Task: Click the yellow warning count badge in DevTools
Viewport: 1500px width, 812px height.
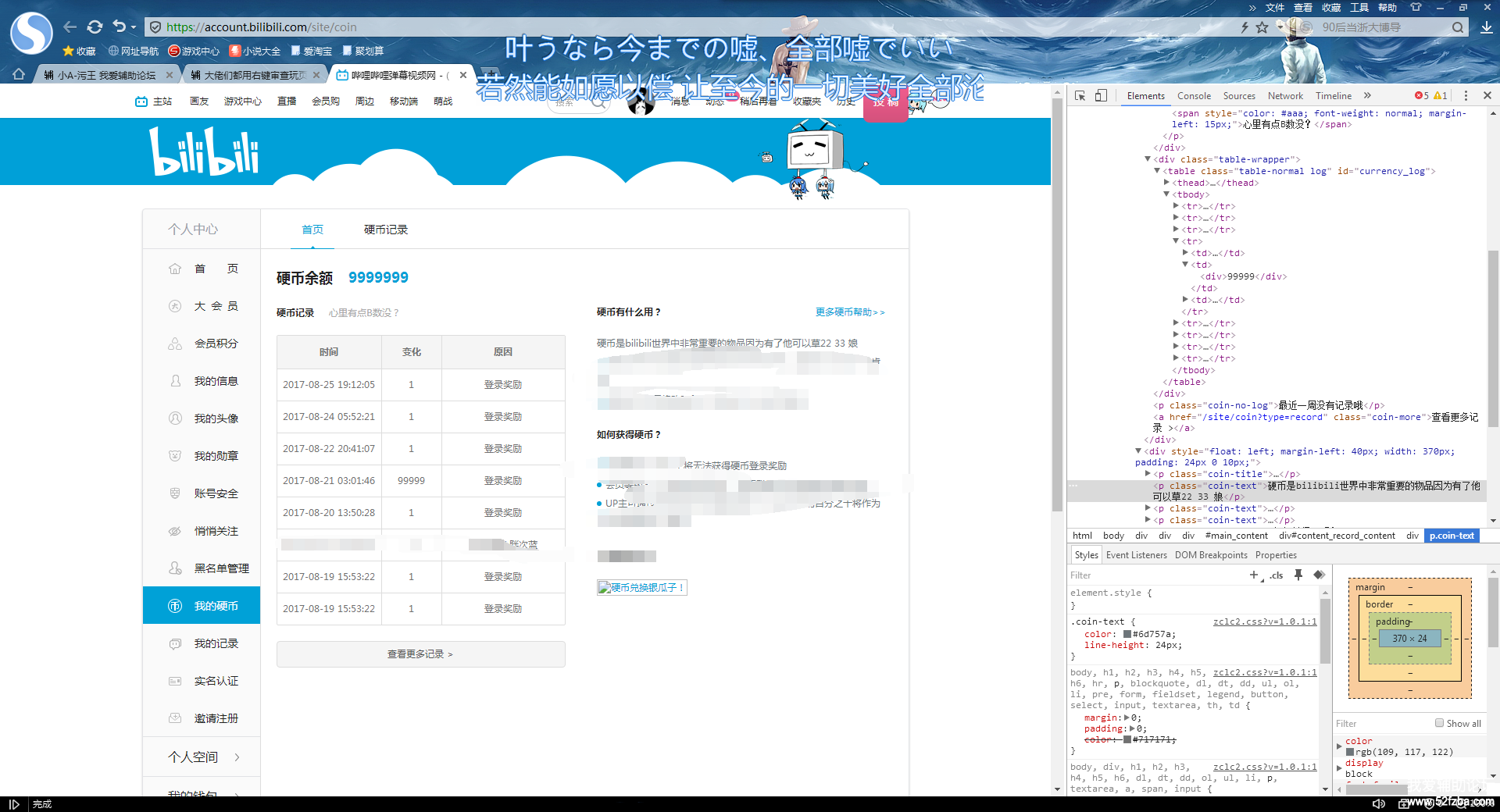Action: (1441, 95)
